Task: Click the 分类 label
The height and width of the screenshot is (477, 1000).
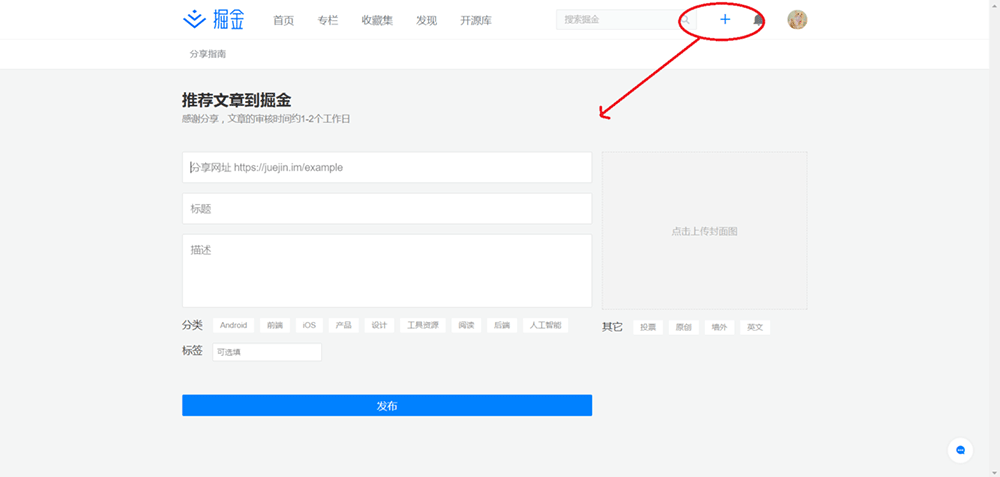Action: point(192,325)
